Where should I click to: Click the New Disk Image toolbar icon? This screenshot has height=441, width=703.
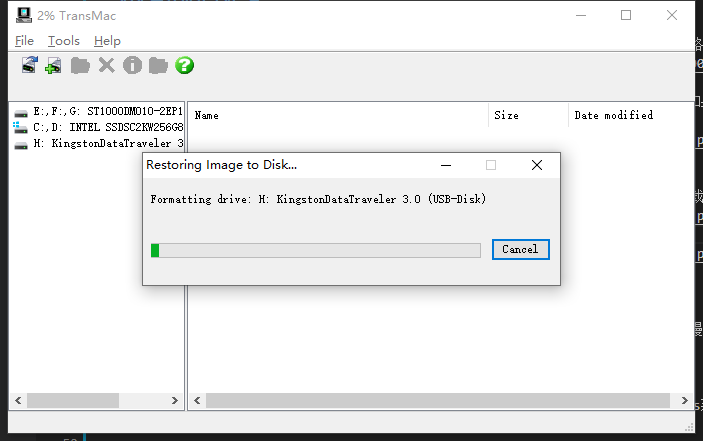pyautogui.click(x=54, y=66)
